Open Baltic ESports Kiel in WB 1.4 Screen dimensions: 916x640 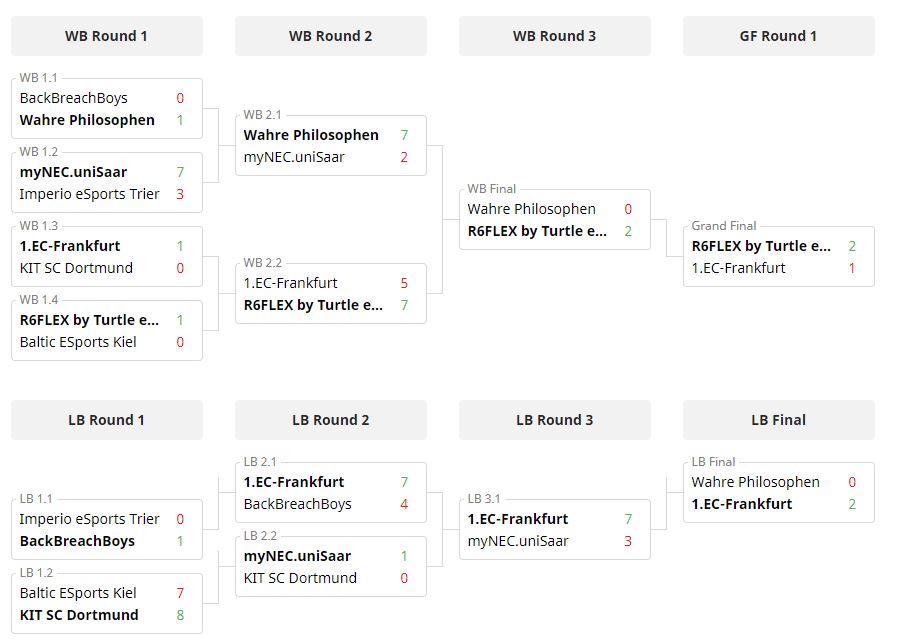78,342
